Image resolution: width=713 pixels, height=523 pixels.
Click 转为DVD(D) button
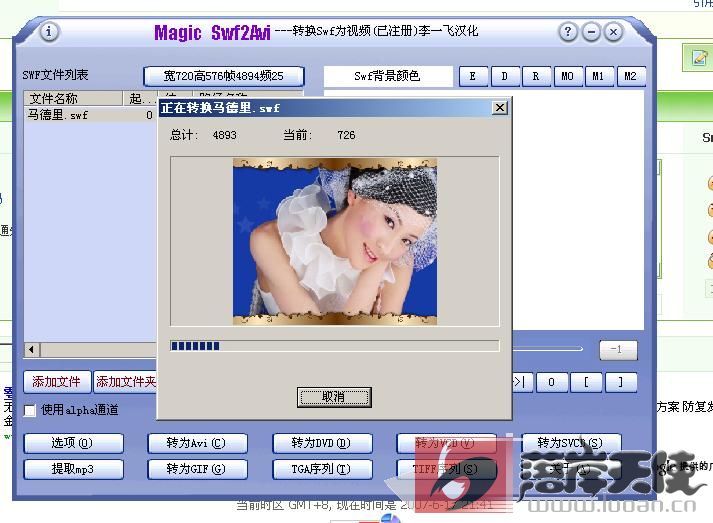(x=322, y=443)
